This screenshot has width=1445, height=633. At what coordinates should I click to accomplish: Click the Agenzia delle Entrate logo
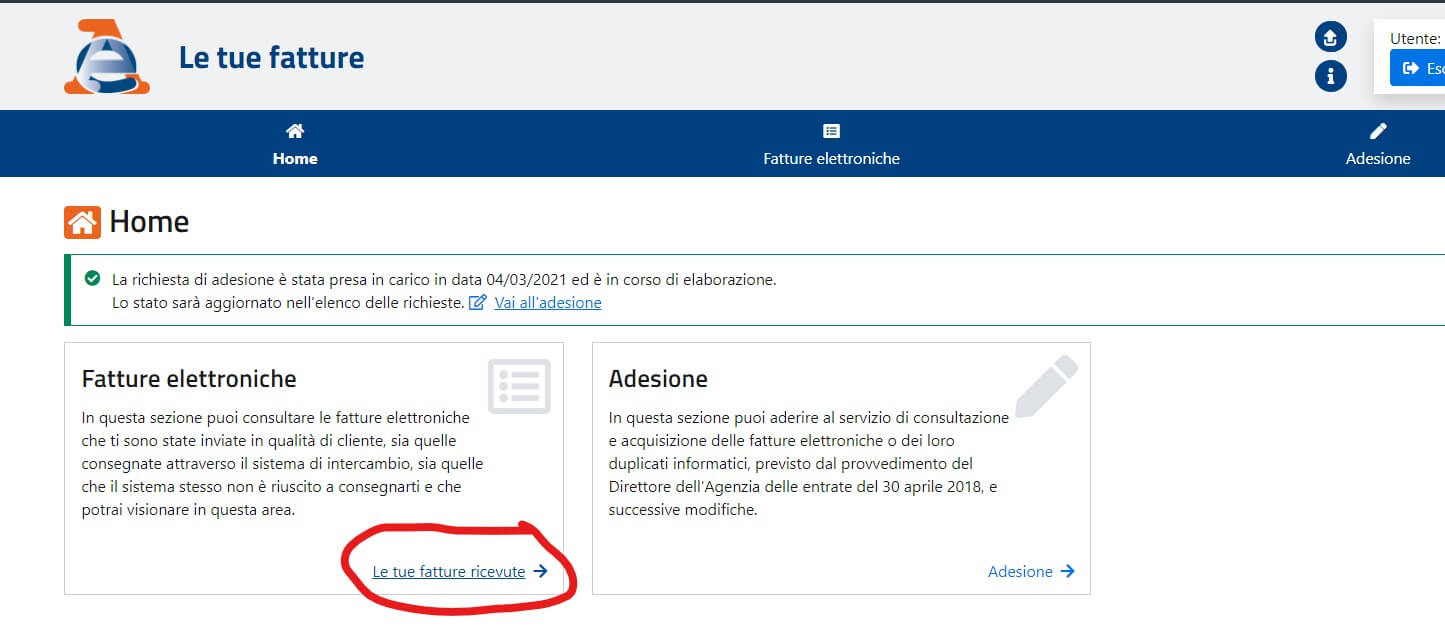click(x=106, y=57)
